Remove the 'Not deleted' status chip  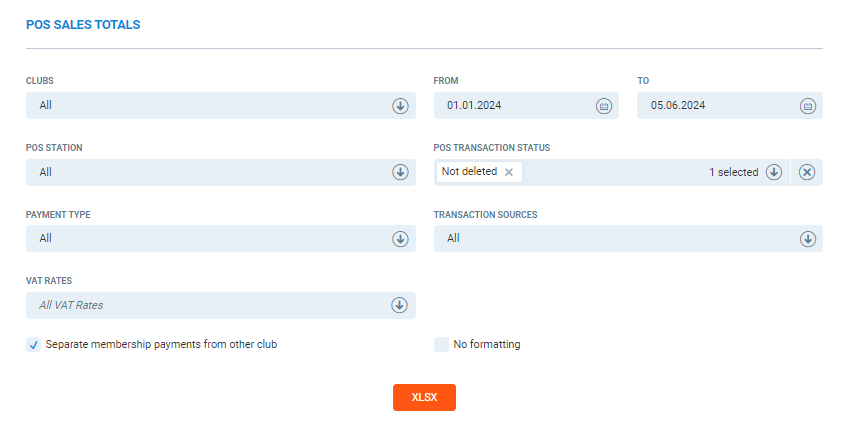click(509, 172)
